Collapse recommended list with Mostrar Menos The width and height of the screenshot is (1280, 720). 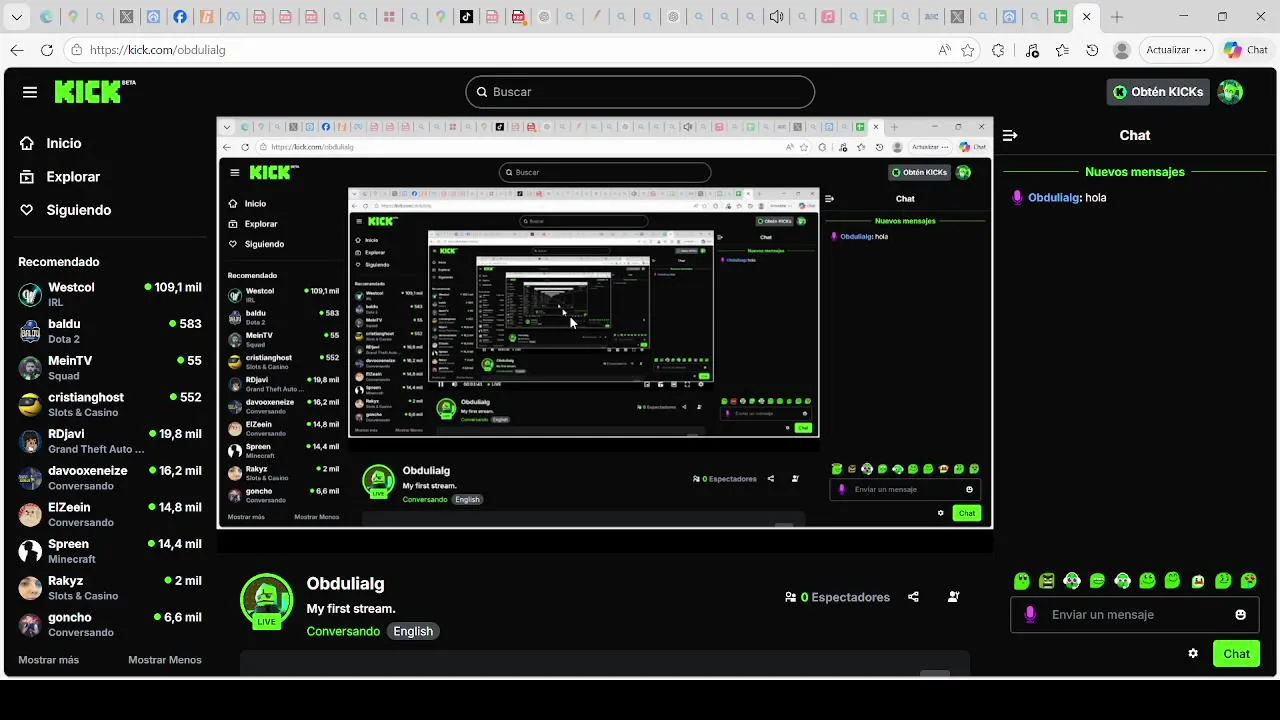pos(165,660)
